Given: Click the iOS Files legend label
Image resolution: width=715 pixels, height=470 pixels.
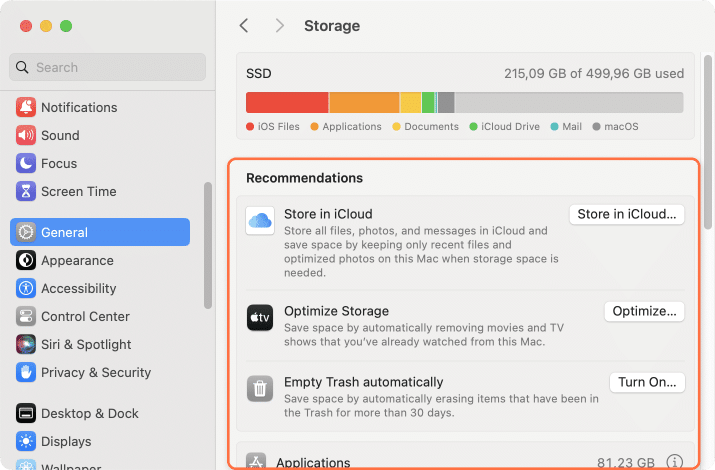Looking at the screenshot, I should tap(279, 126).
